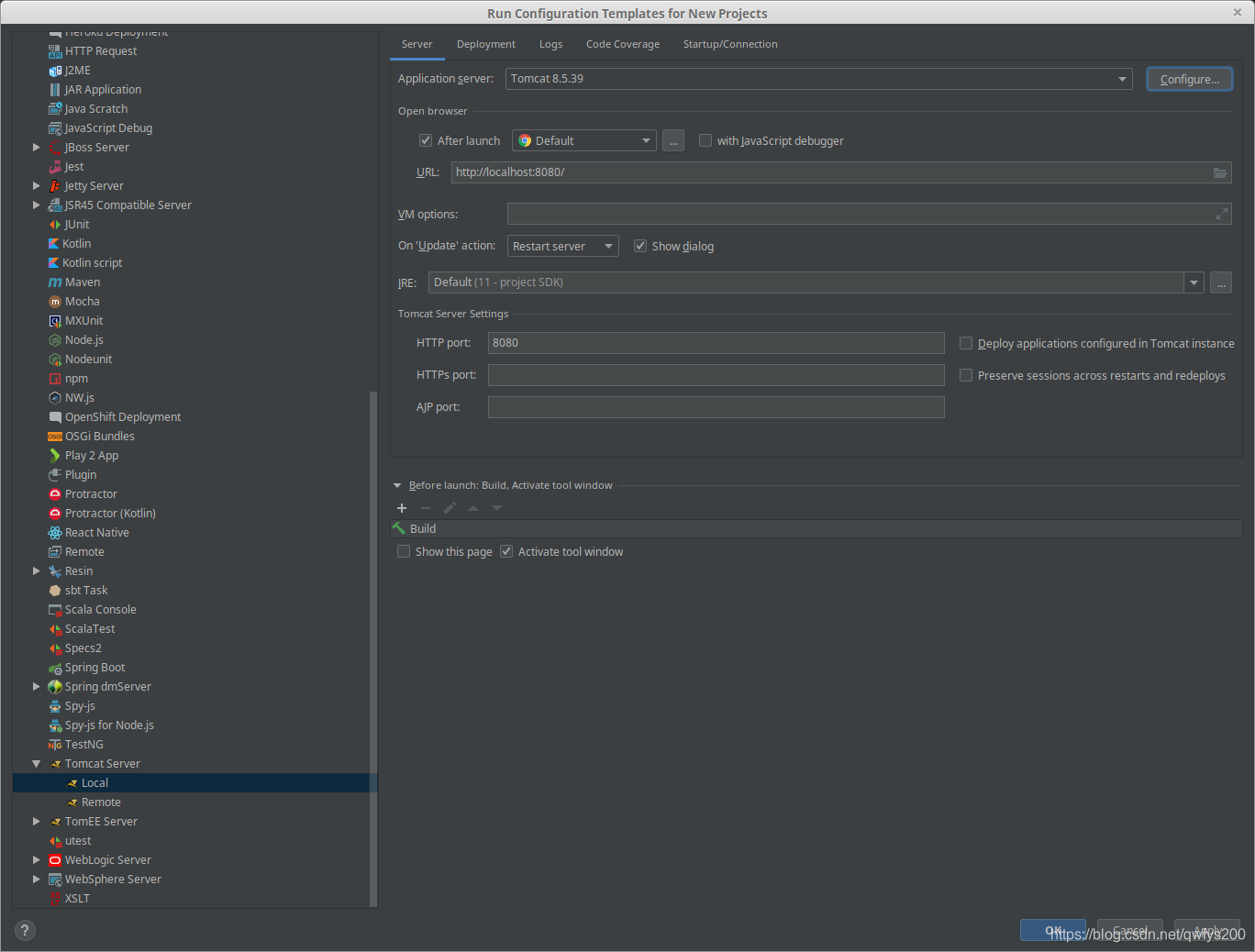Open the On Update action dropdown
1255x952 pixels.
(563, 246)
